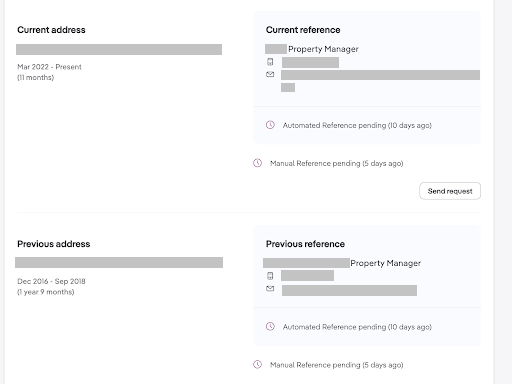Click the redacted previous address line
Screen dimensions: 512x384
click(x=119, y=262)
